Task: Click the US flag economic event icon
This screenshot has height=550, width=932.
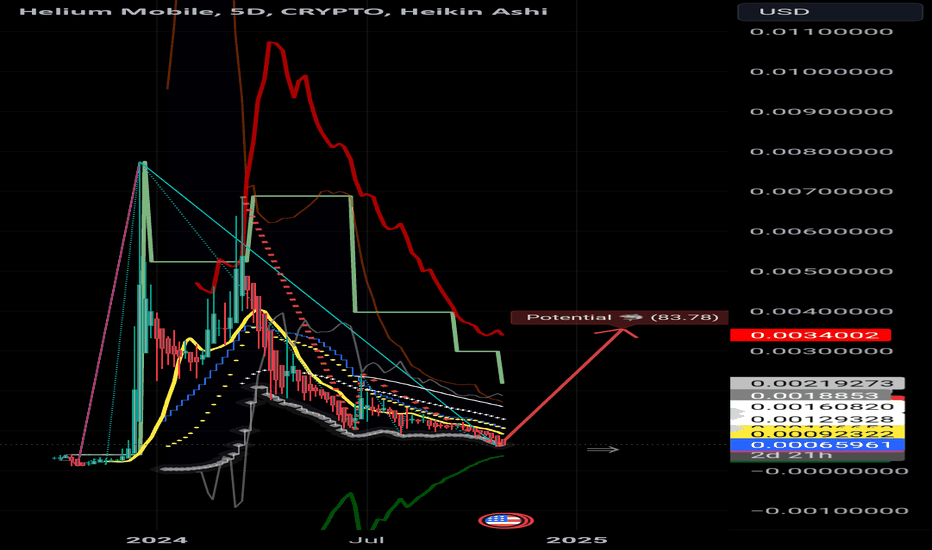Action: [506, 521]
